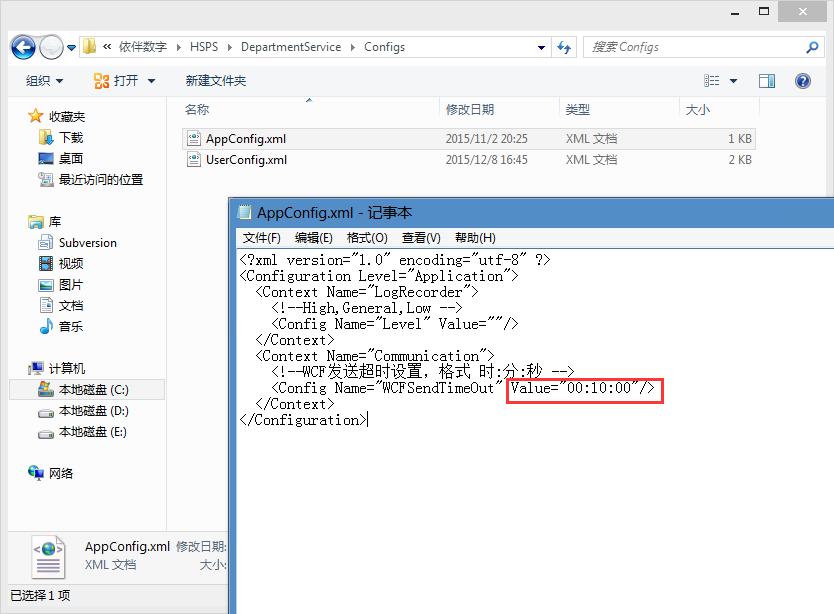Click the 新建文件夹 button
This screenshot has height=614, width=834.
click(x=215, y=81)
